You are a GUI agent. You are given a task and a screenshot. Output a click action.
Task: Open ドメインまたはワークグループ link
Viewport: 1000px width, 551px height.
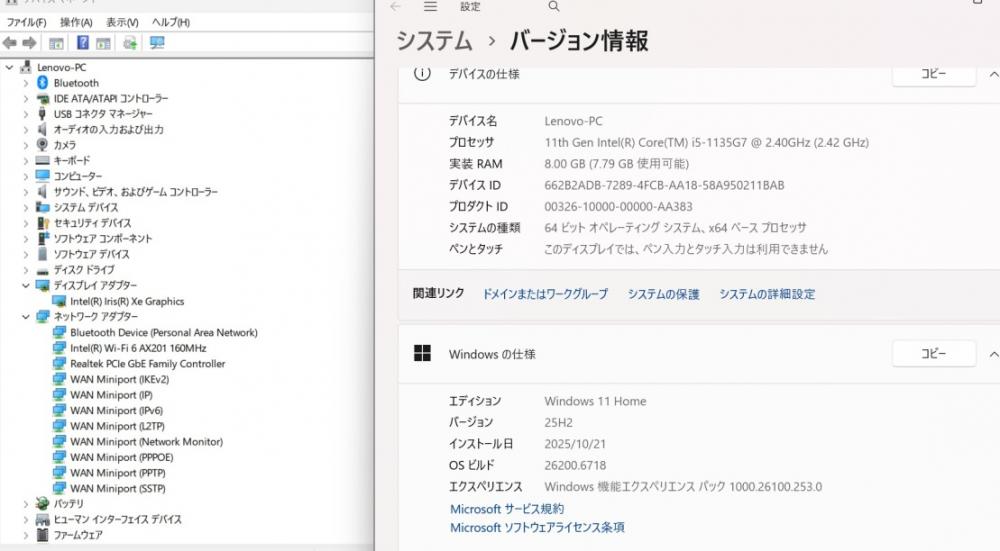(x=545, y=294)
